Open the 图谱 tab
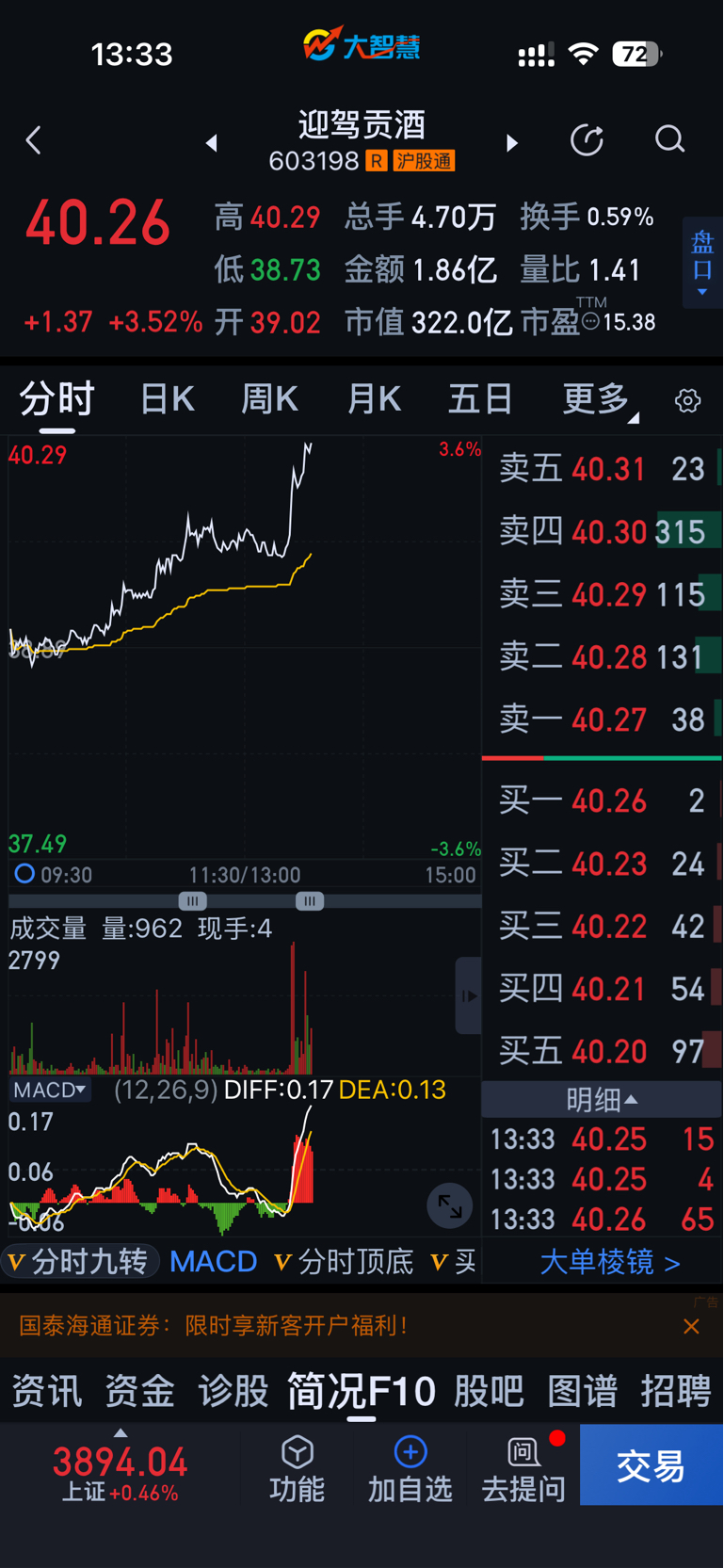Image resolution: width=724 pixels, height=1568 pixels. click(x=582, y=1391)
